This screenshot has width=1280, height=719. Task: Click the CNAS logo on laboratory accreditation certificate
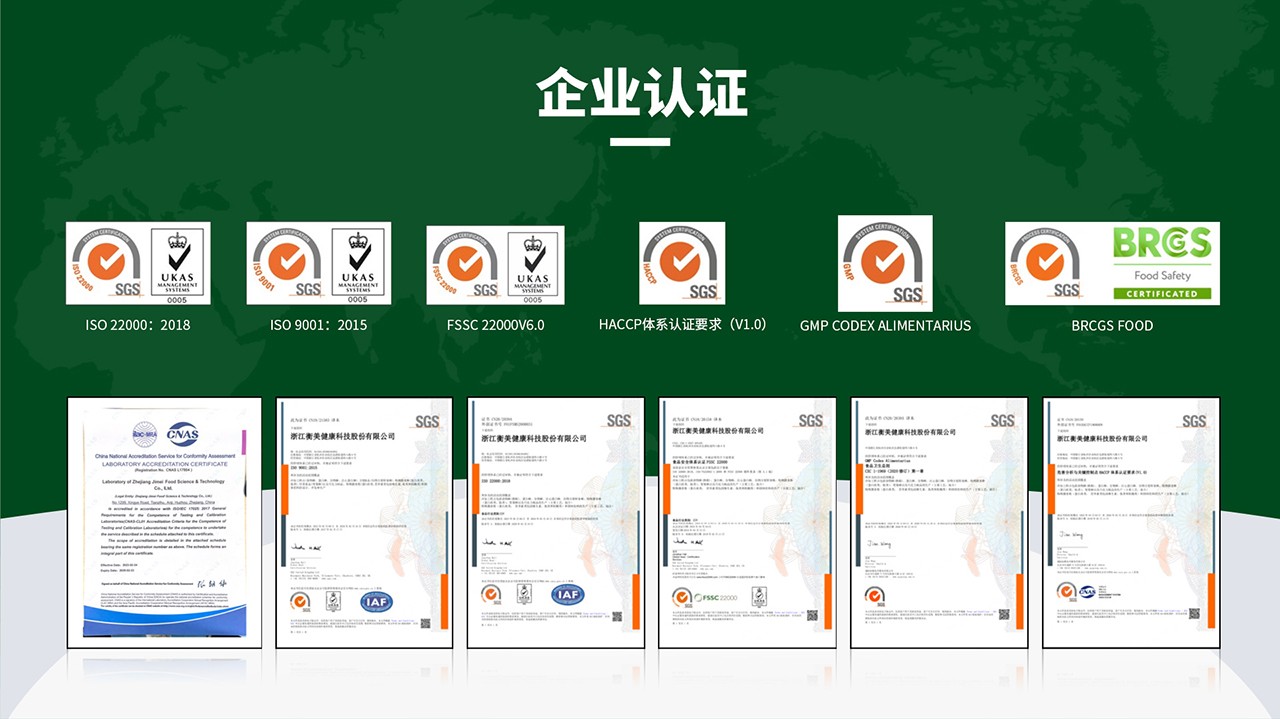point(182,434)
